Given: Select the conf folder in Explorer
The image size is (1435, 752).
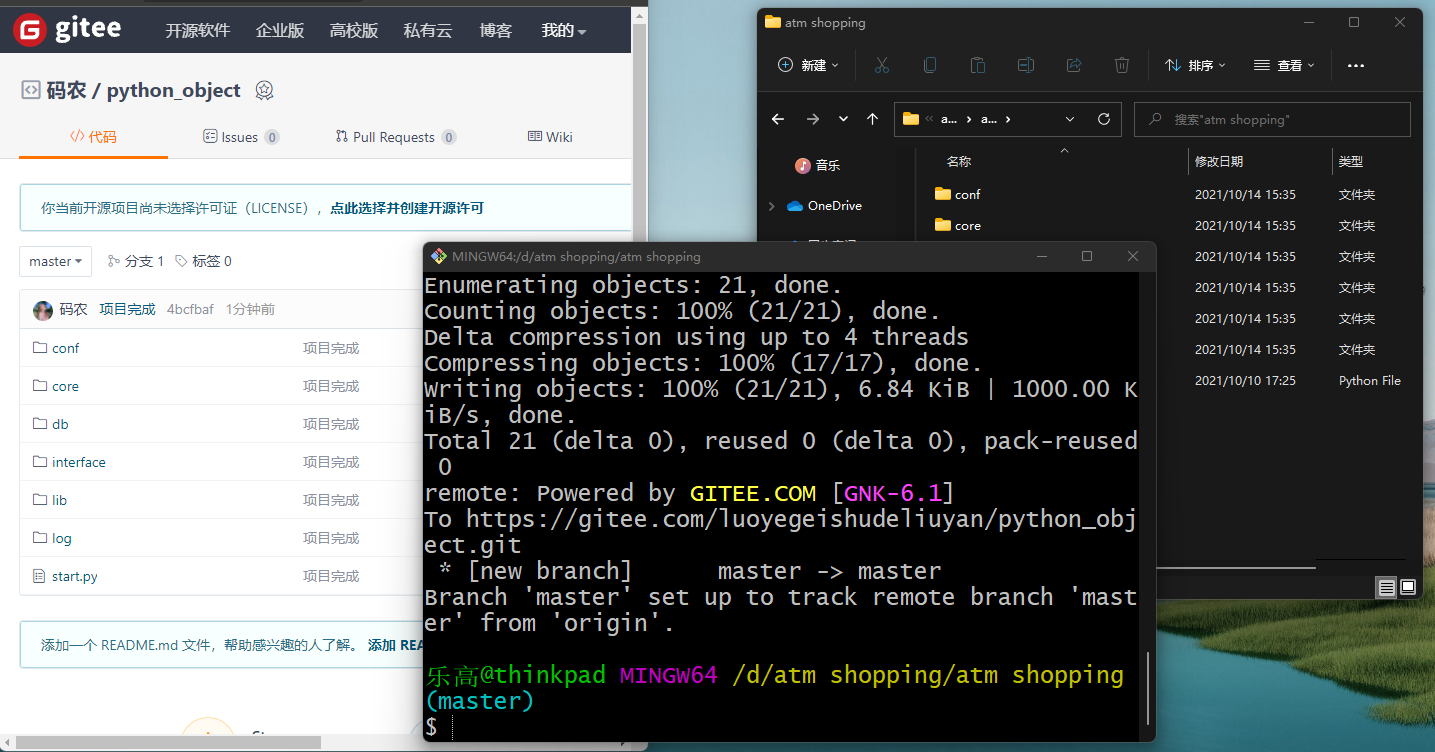Looking at the screenshot, I should pos(958,194).
